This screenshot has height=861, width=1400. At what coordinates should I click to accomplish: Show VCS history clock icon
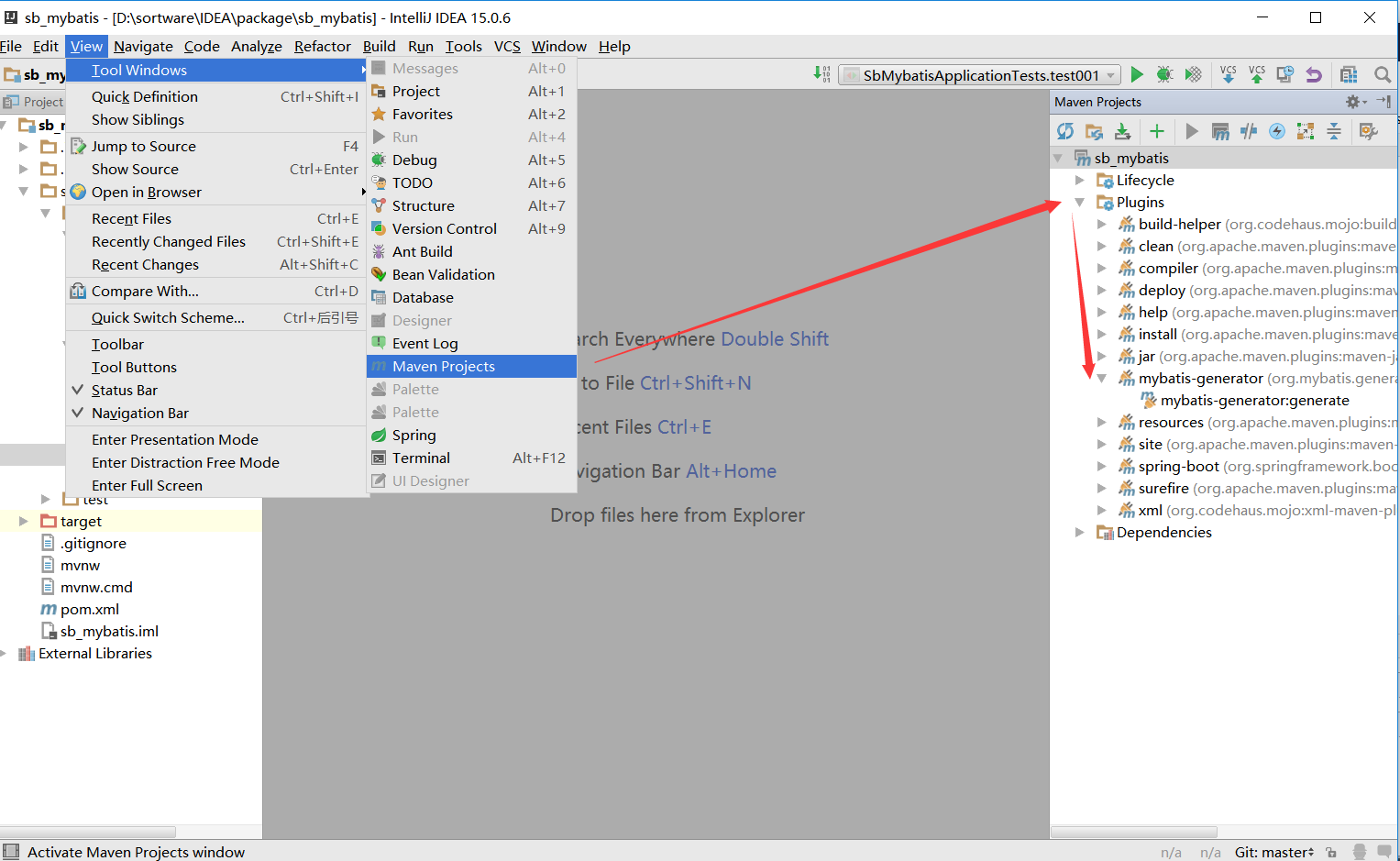[x=1285, y=74]
